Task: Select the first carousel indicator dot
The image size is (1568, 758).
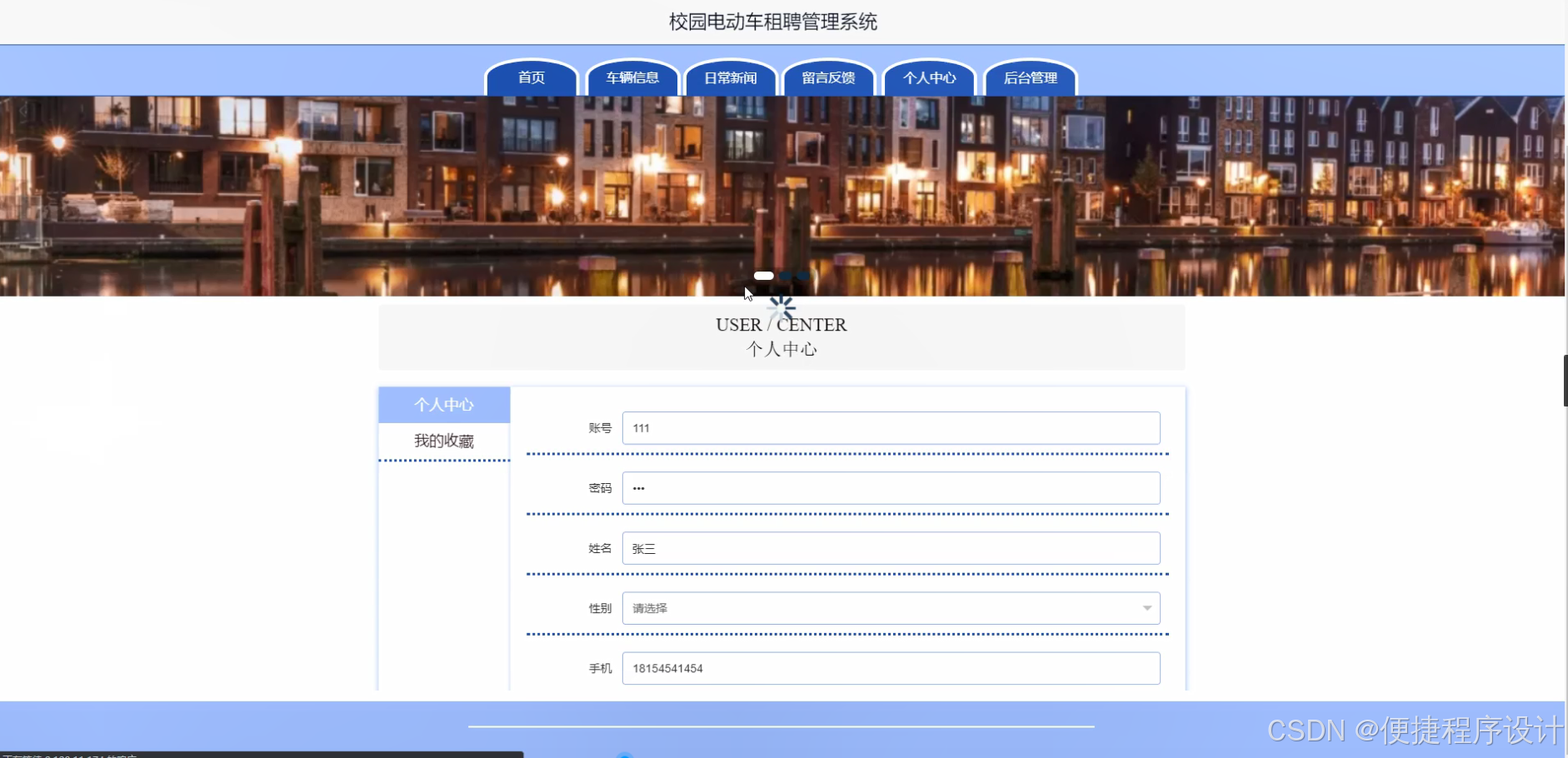Action: 764,275
